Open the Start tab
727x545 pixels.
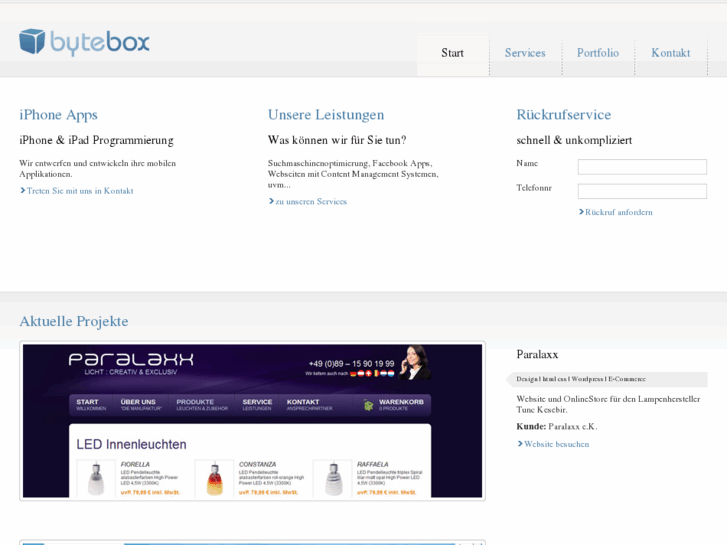click(x=453, y=53)
